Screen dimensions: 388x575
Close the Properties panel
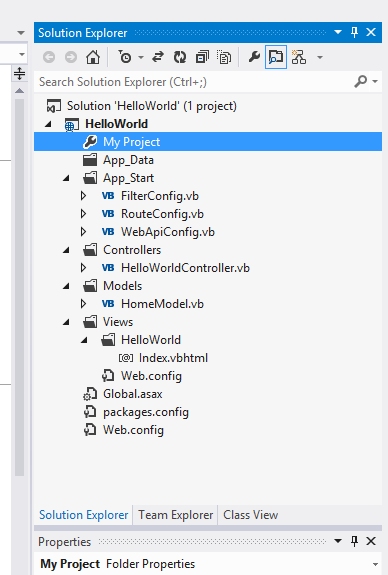(x=371, y=541)
